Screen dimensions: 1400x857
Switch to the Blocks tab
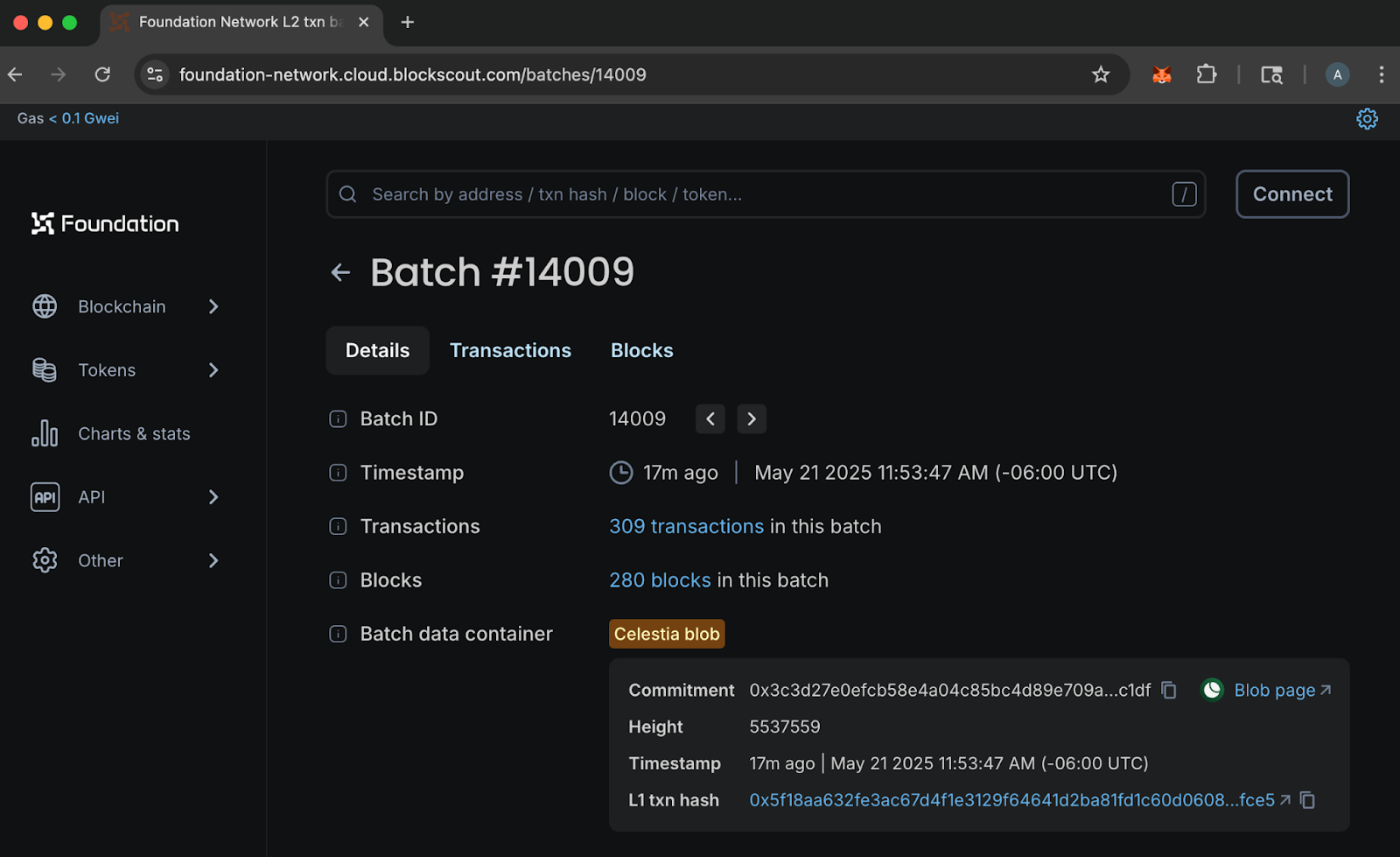641,350
